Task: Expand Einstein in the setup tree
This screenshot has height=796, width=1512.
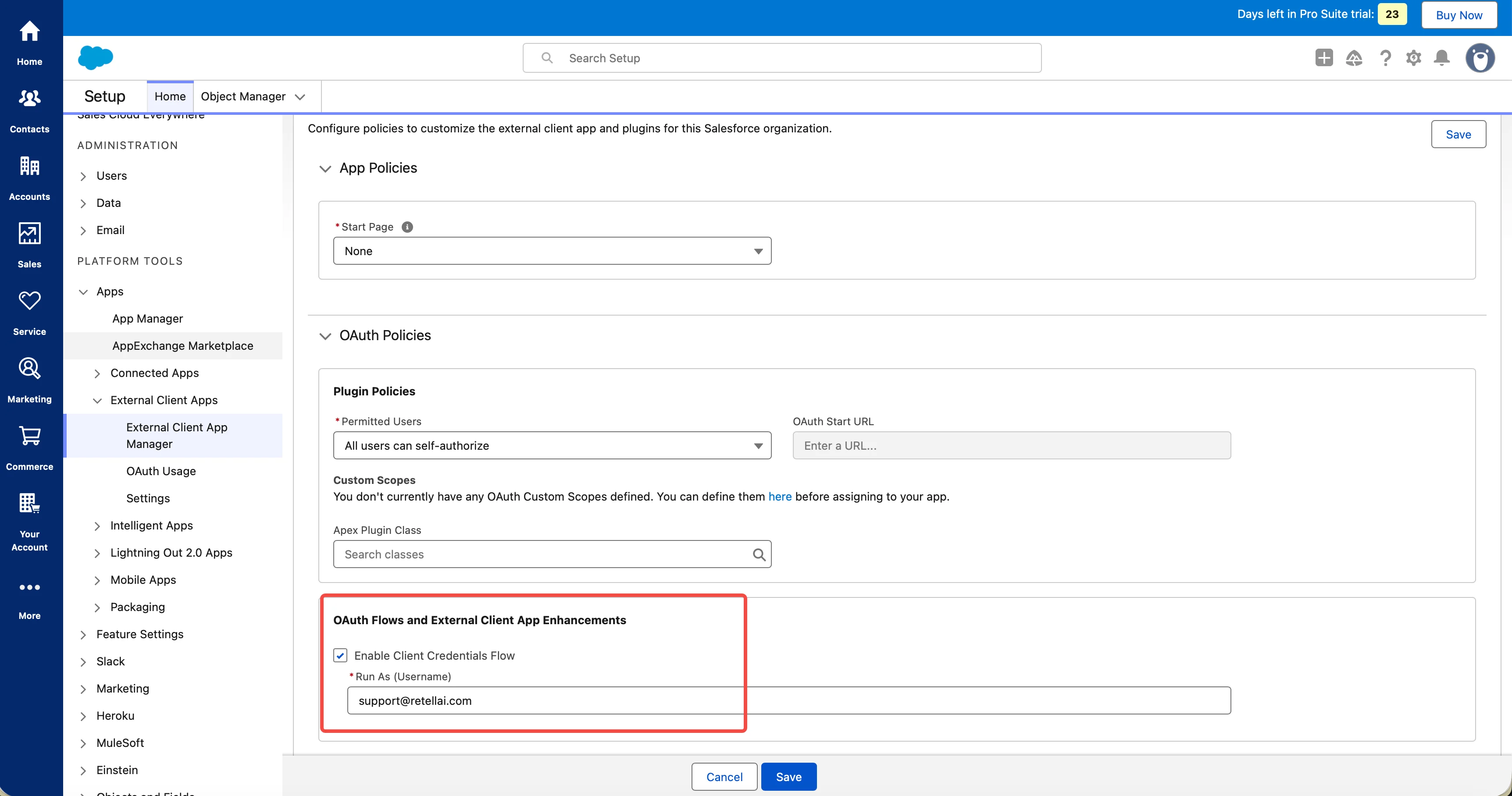Action: click(x=83, y=770)
